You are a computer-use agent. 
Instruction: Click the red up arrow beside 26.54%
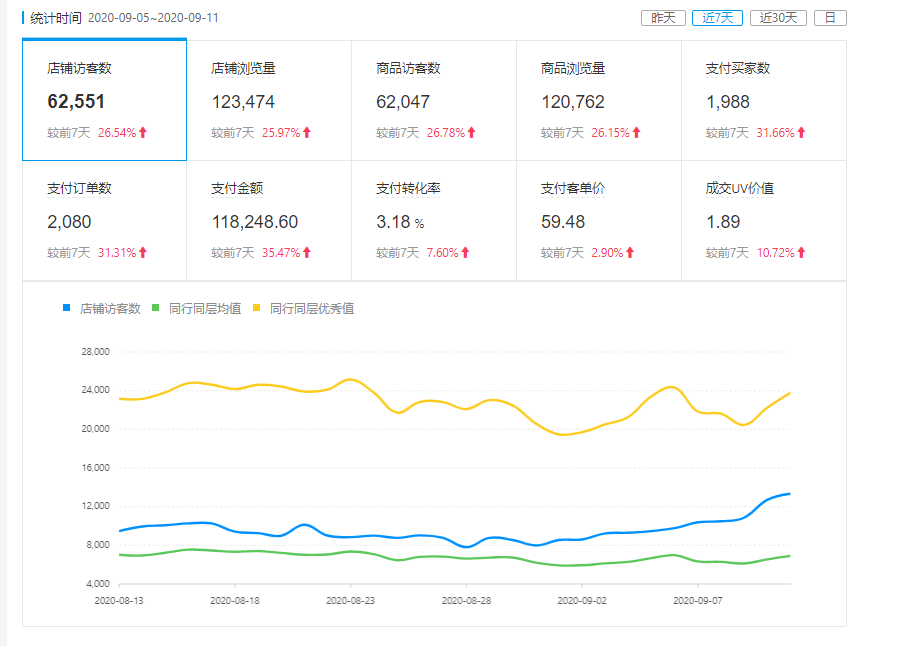tap(143, 133)
